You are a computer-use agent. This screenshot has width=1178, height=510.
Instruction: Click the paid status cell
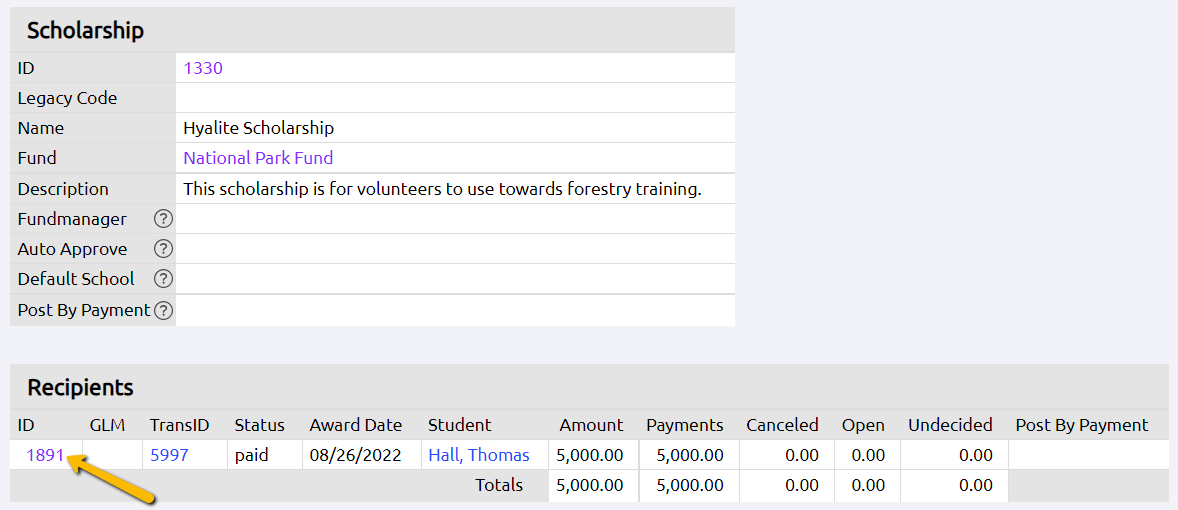[x=253, y=455]
